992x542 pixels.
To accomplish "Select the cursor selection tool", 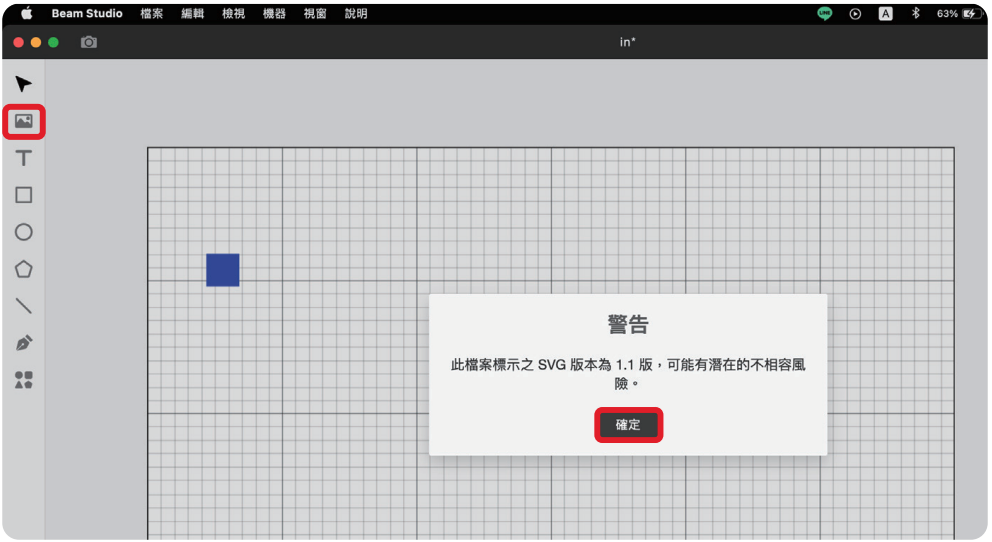I will tap(23, 84).
